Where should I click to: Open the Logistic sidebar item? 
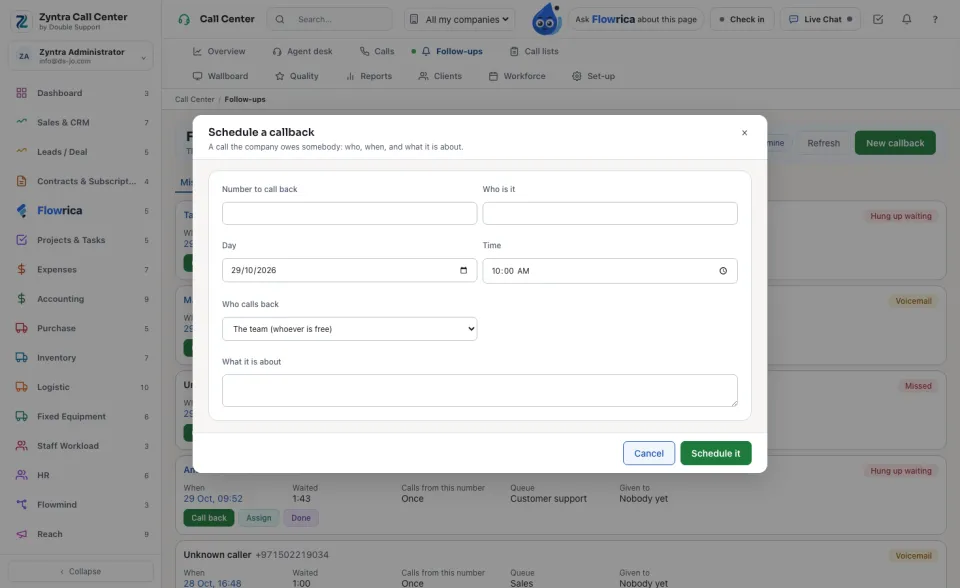[x=81, y=387]
